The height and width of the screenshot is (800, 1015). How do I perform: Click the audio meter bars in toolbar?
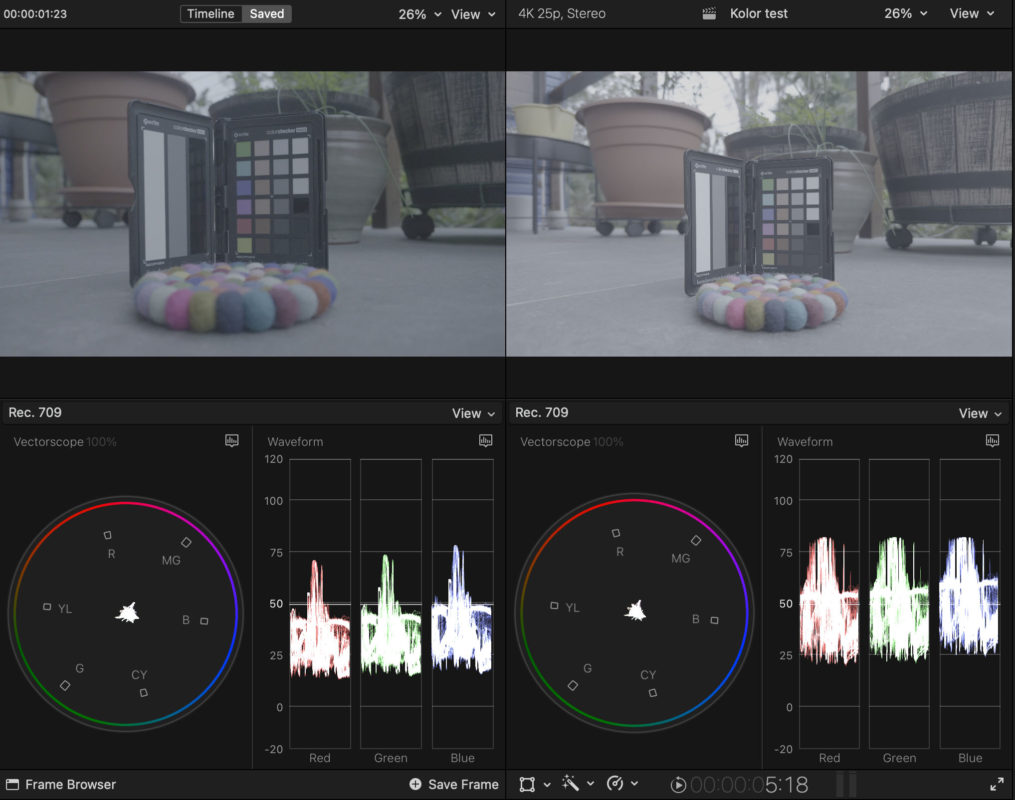(847, 784)
